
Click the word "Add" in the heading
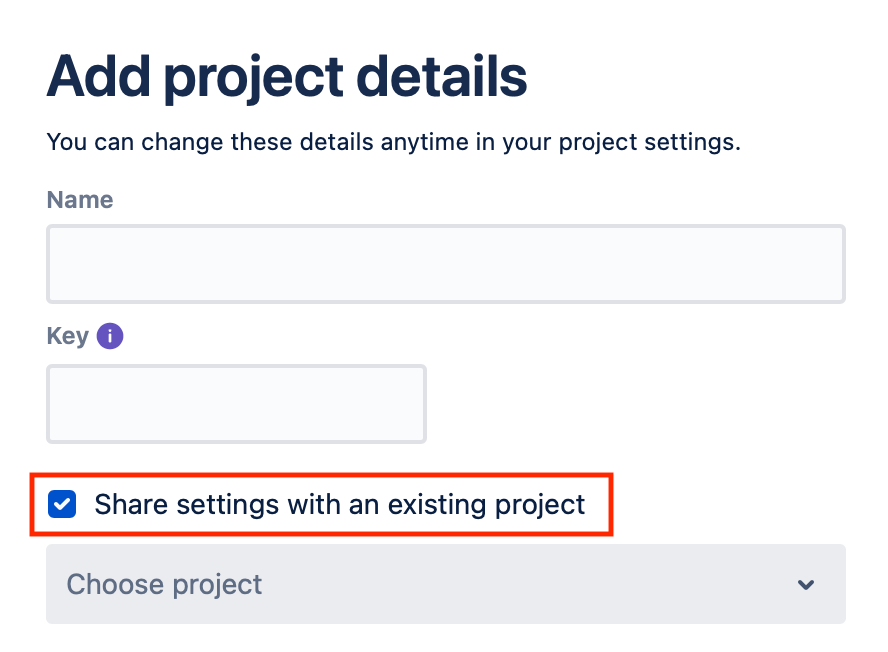pos(99,75)
